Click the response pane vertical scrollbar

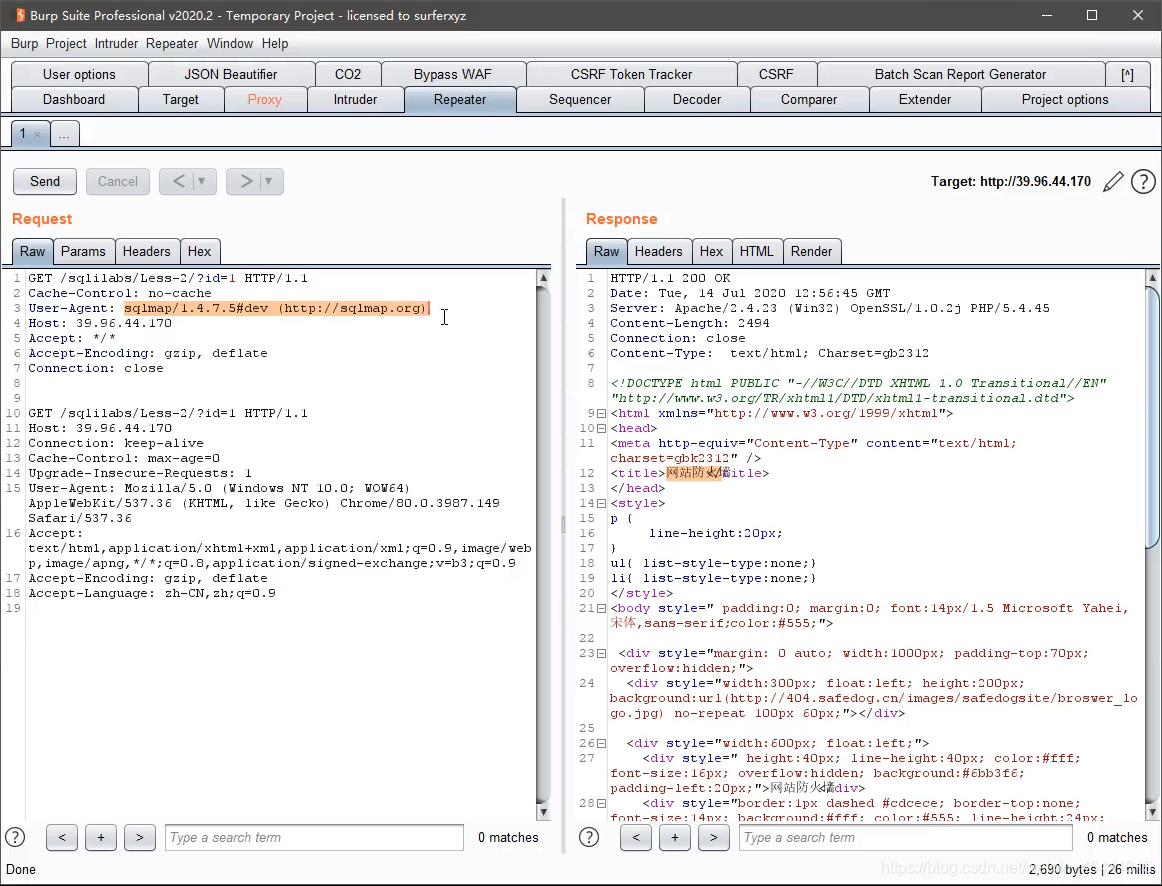click(x=1152, y=544)
